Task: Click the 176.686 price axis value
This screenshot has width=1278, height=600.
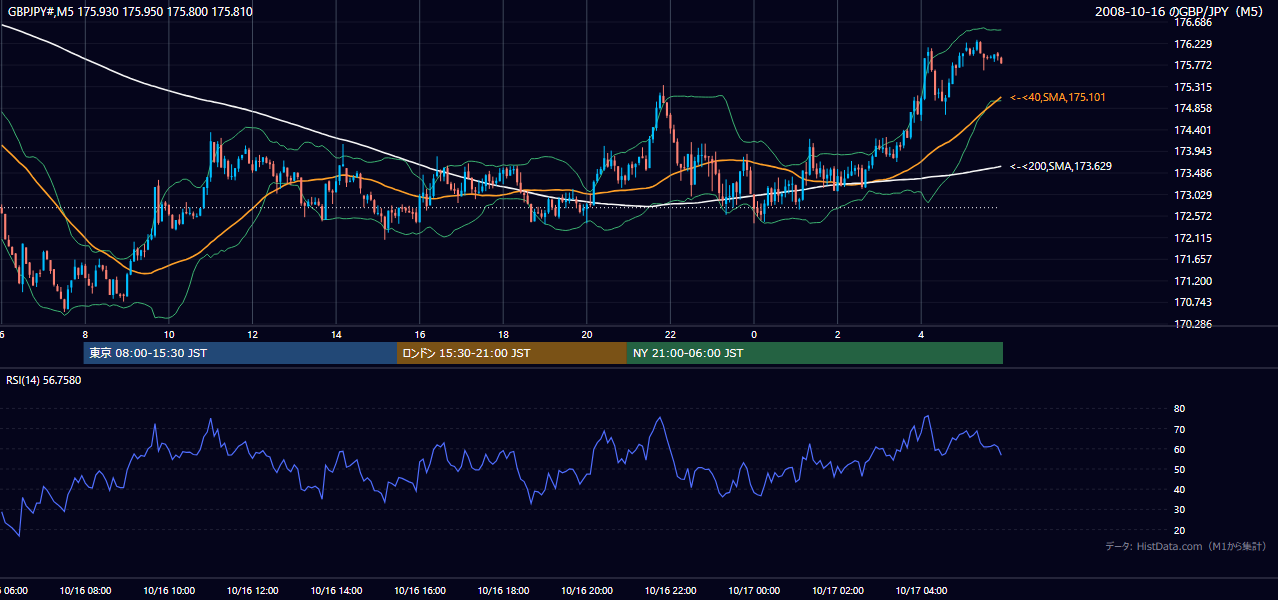Action: (1193, 22)
